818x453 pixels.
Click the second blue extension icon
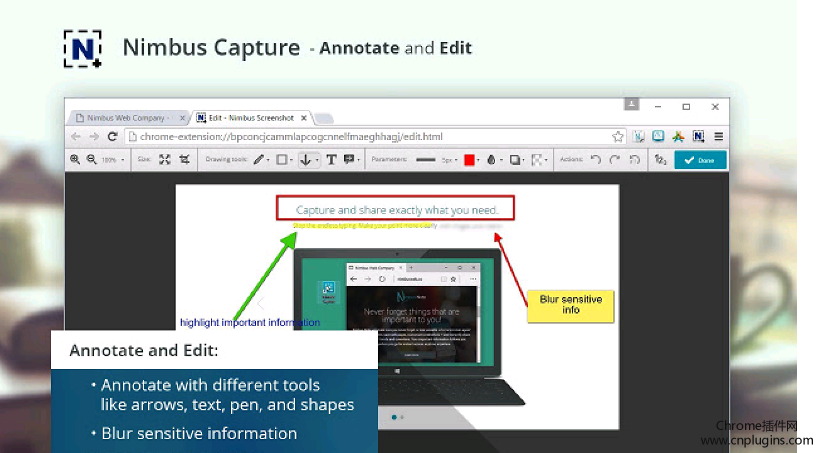[658, 136]
